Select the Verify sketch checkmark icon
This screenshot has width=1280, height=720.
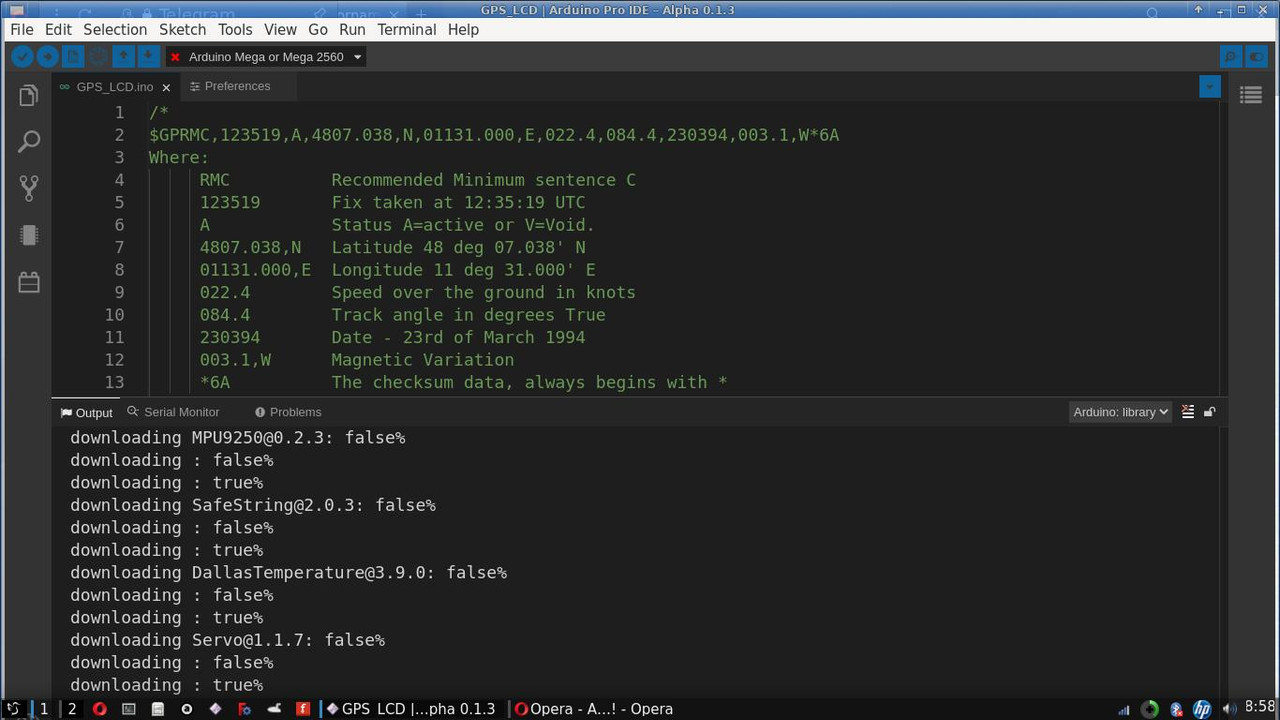[22, 57]
